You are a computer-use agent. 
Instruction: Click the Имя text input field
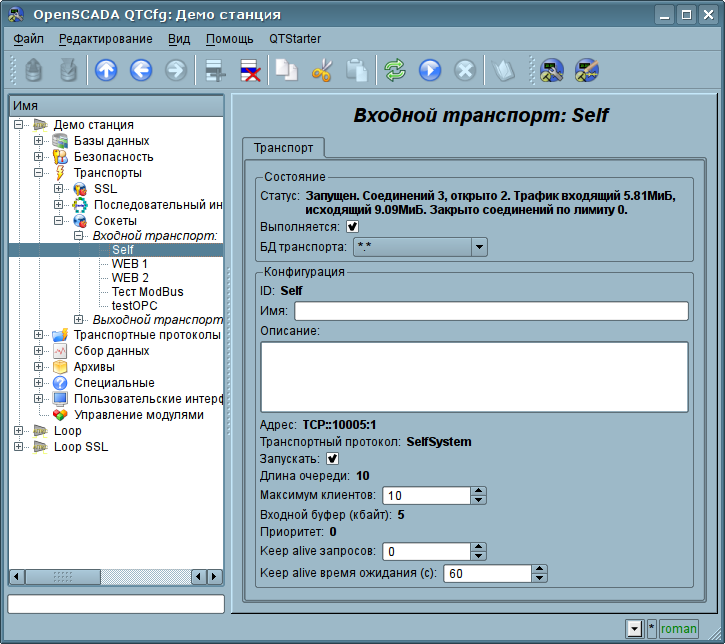point(492,311)
